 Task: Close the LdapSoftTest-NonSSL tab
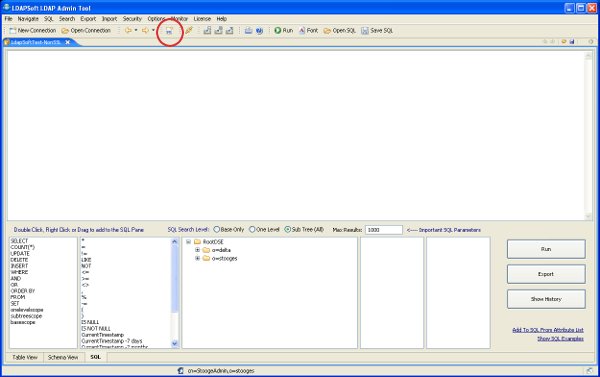pos(68,42)
